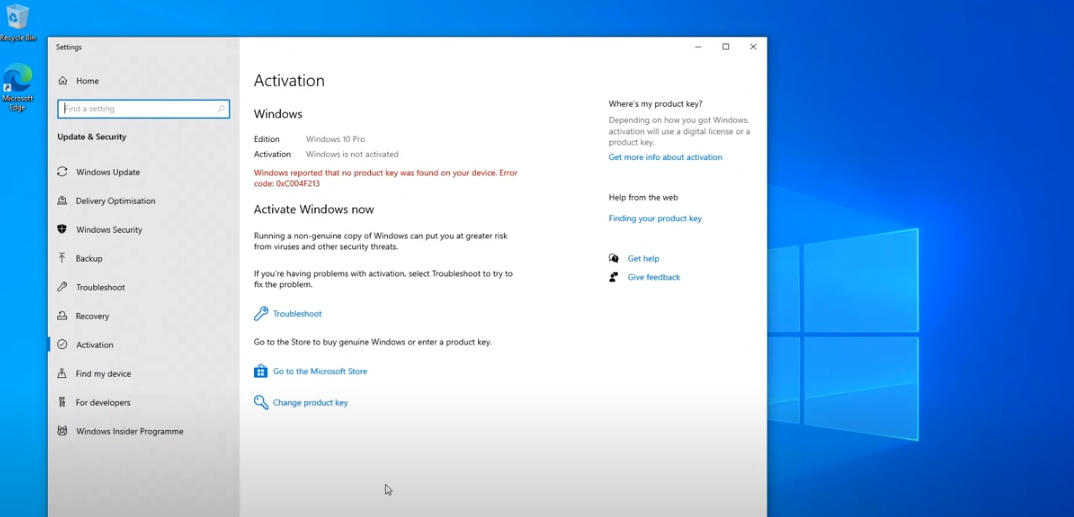
Task: Select the Microsoft Edge desktop shortcut
Action: pyautogui.click(x=18, y=87)
